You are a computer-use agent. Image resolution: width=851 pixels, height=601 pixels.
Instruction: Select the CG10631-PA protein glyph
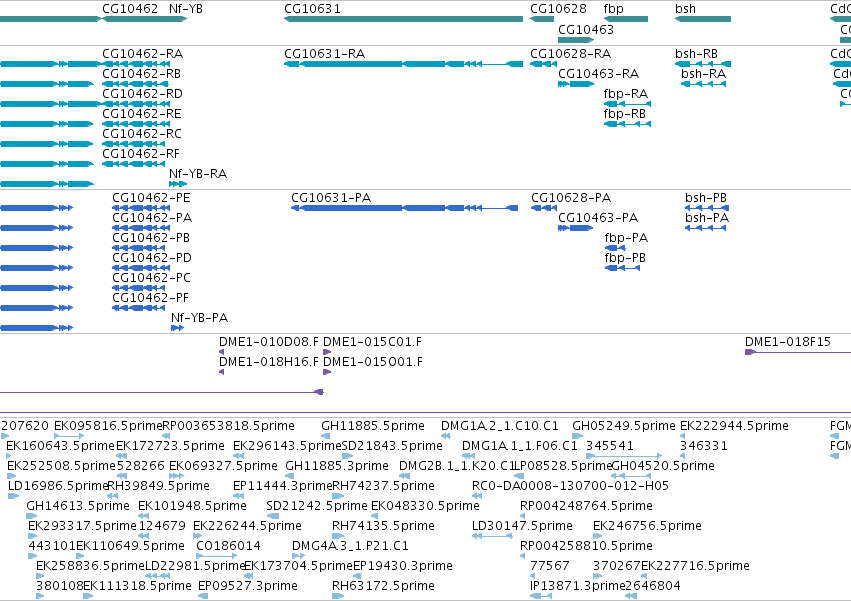click(x=405, y=208)
